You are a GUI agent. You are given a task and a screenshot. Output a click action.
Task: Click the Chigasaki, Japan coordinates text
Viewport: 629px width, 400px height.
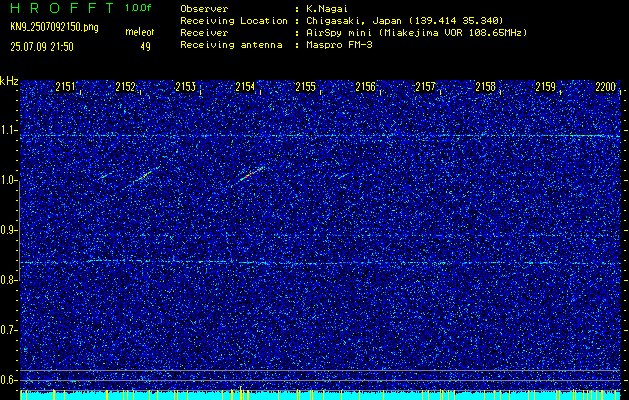point(405,20)
